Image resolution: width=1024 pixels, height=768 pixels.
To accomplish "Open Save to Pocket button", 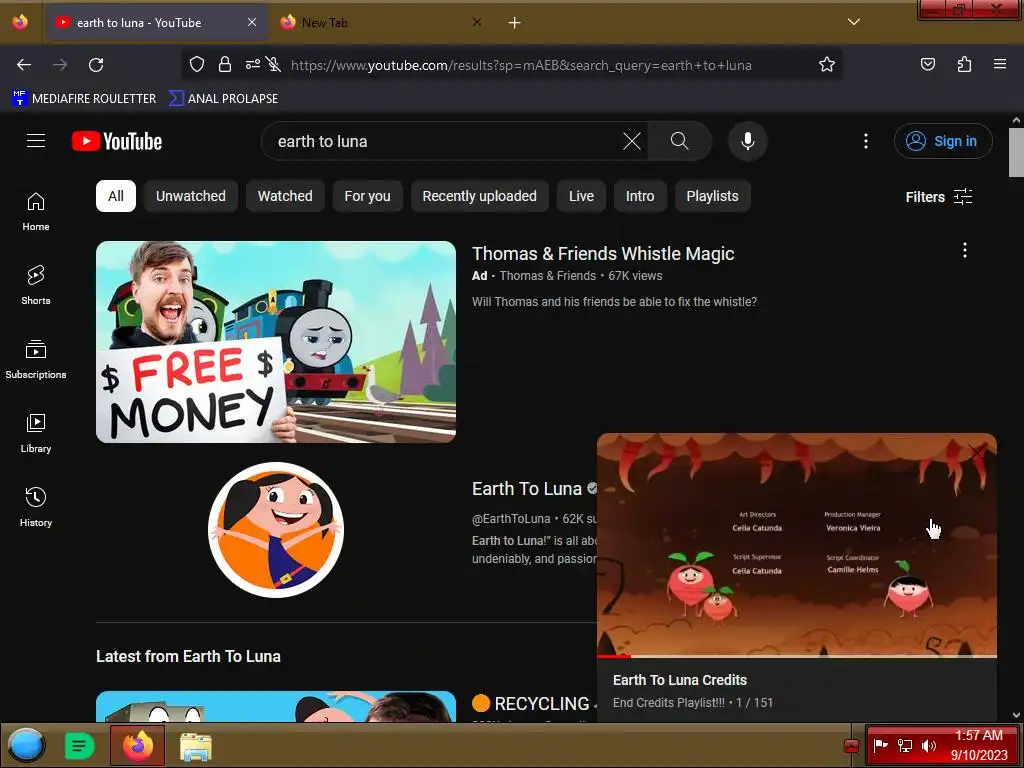I will point(927,65).
